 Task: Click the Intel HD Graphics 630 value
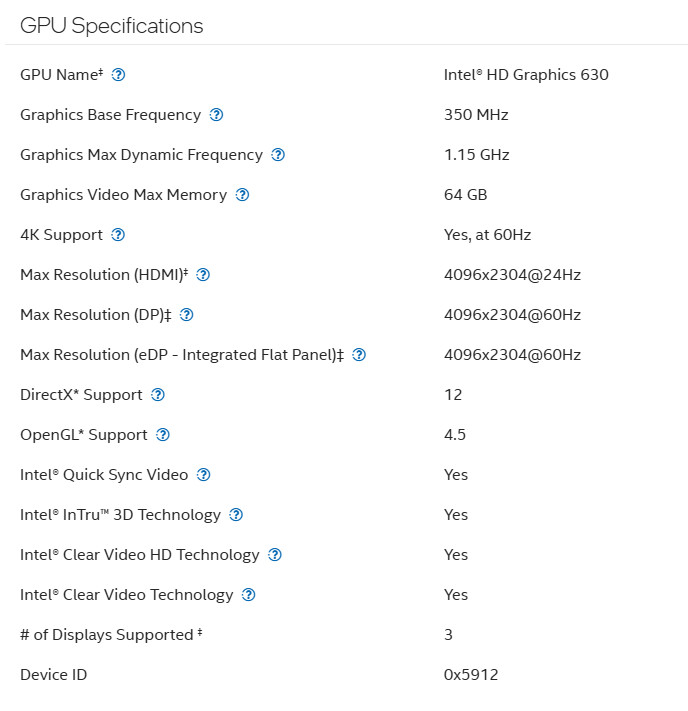point(526,75)
